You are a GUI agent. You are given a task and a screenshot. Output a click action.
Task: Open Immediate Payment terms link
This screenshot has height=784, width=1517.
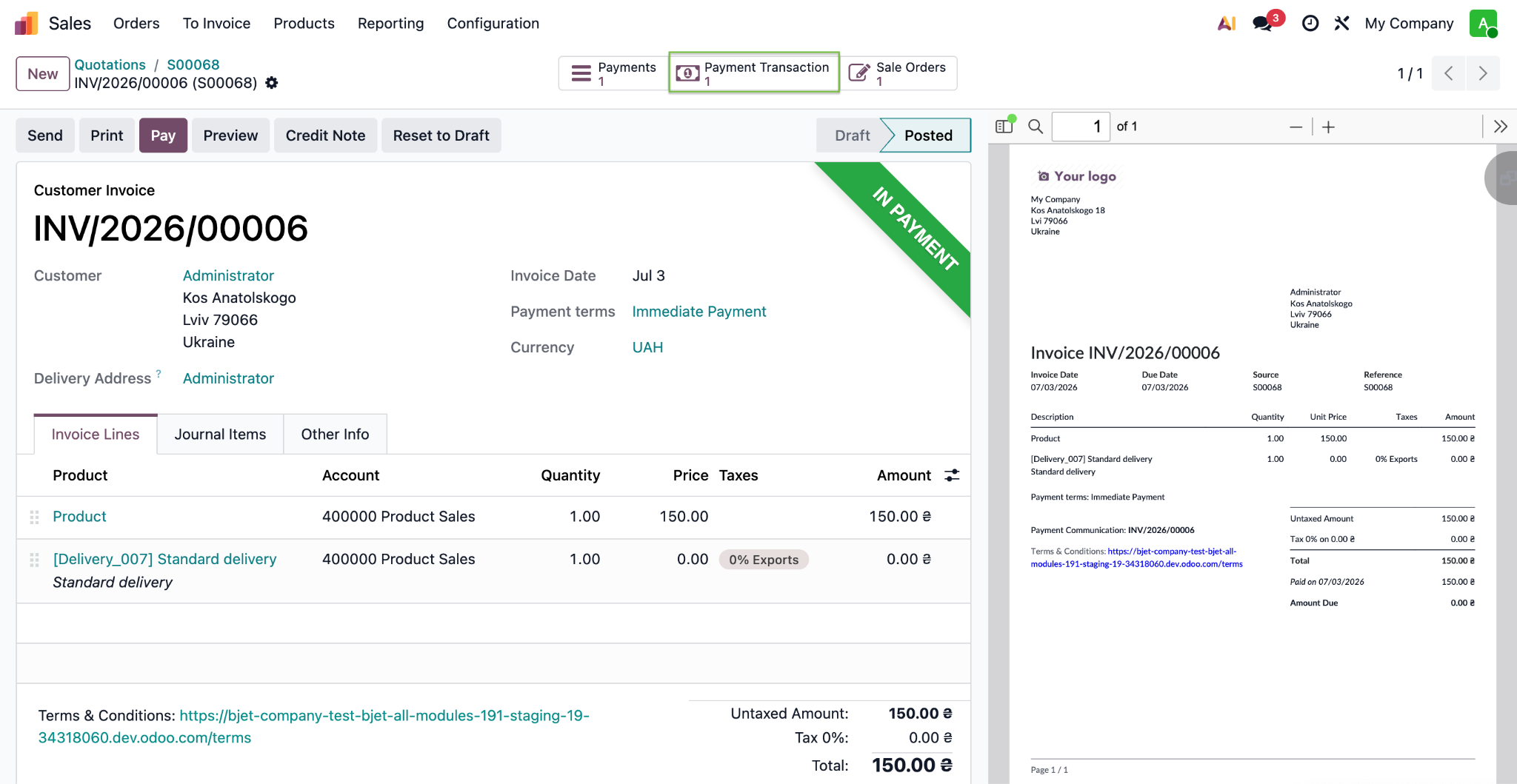pos(699,312)
